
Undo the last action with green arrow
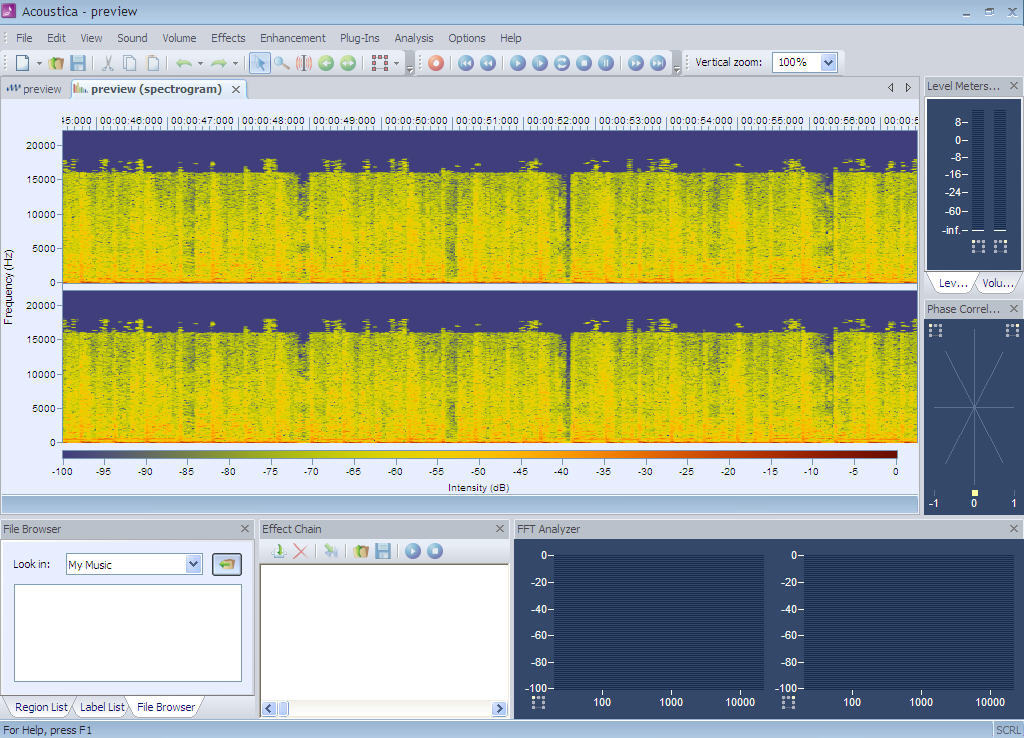click(184, 63)
